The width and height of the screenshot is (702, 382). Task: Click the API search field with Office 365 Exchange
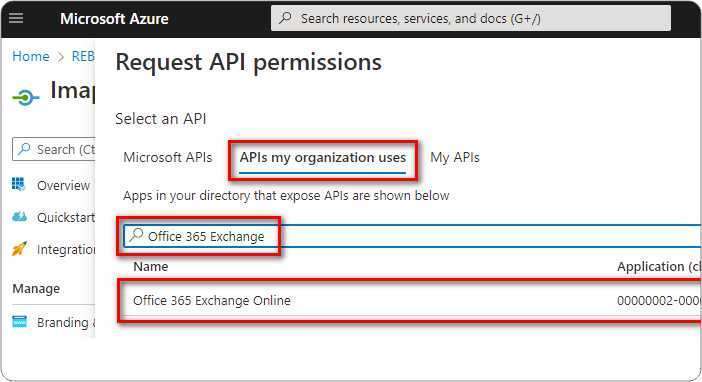pos(412,236)
